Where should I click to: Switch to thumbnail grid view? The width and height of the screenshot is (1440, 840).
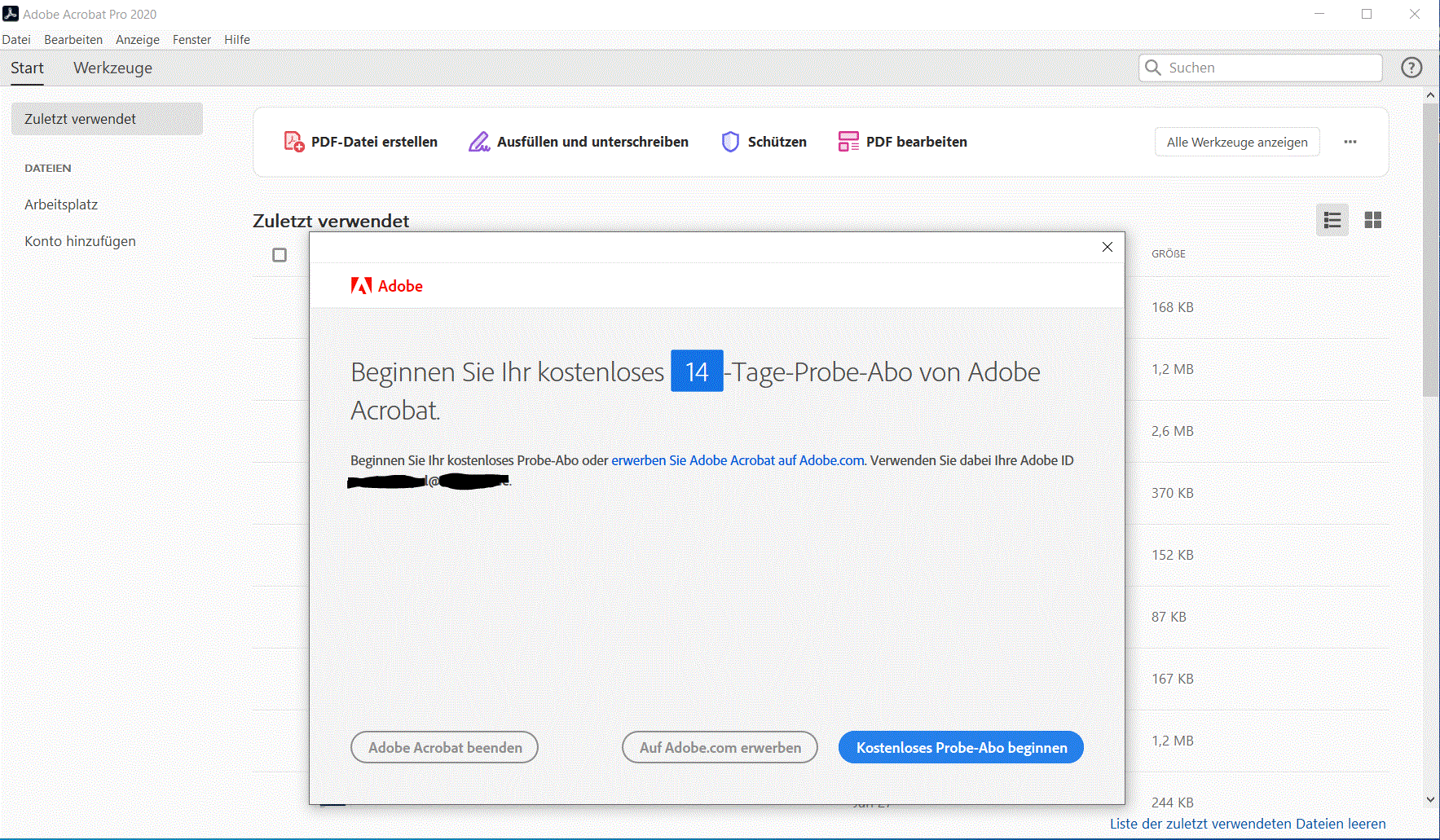(1373, 220)
